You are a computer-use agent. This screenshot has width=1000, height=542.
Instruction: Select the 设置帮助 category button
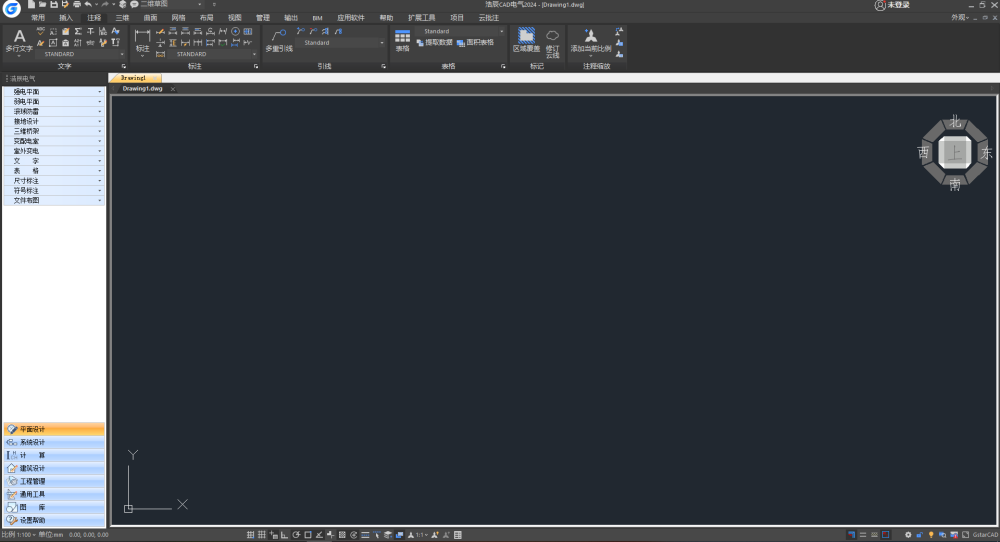click(54, 520)
